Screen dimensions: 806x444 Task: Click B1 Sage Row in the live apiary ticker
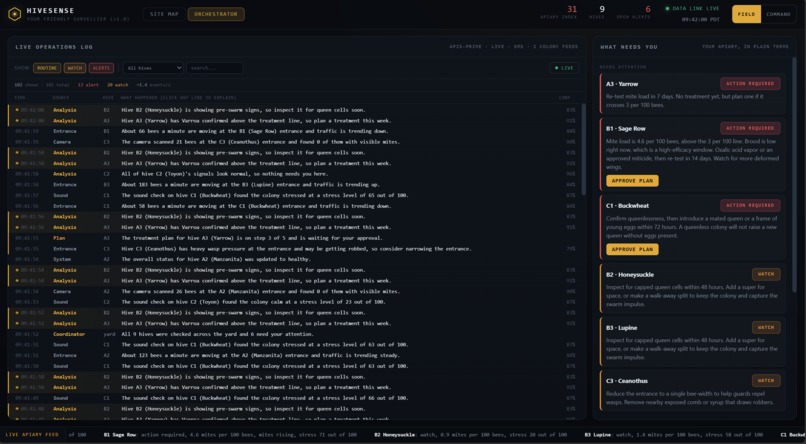tap(120, 435)
